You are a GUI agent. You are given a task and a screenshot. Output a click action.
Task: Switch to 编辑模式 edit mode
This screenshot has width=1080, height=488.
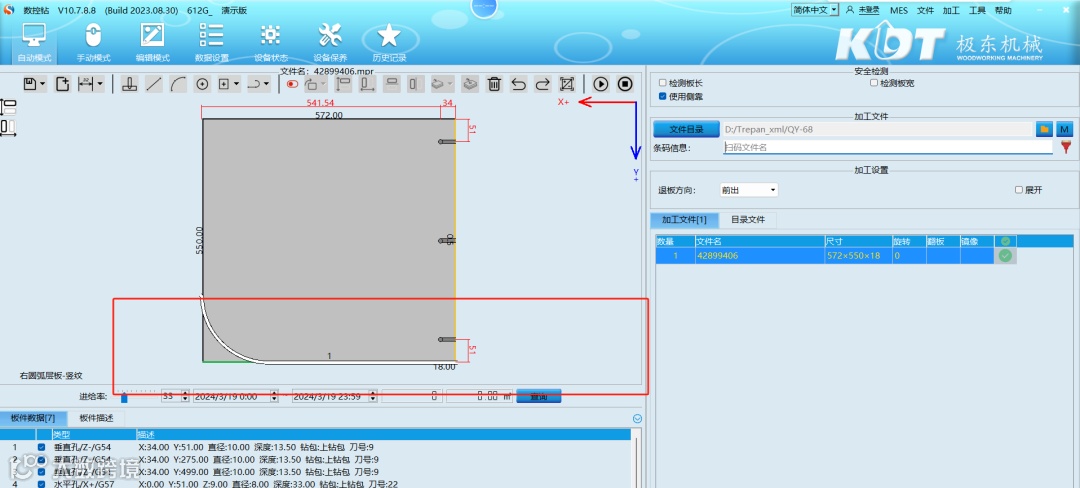tap(152, 41)
